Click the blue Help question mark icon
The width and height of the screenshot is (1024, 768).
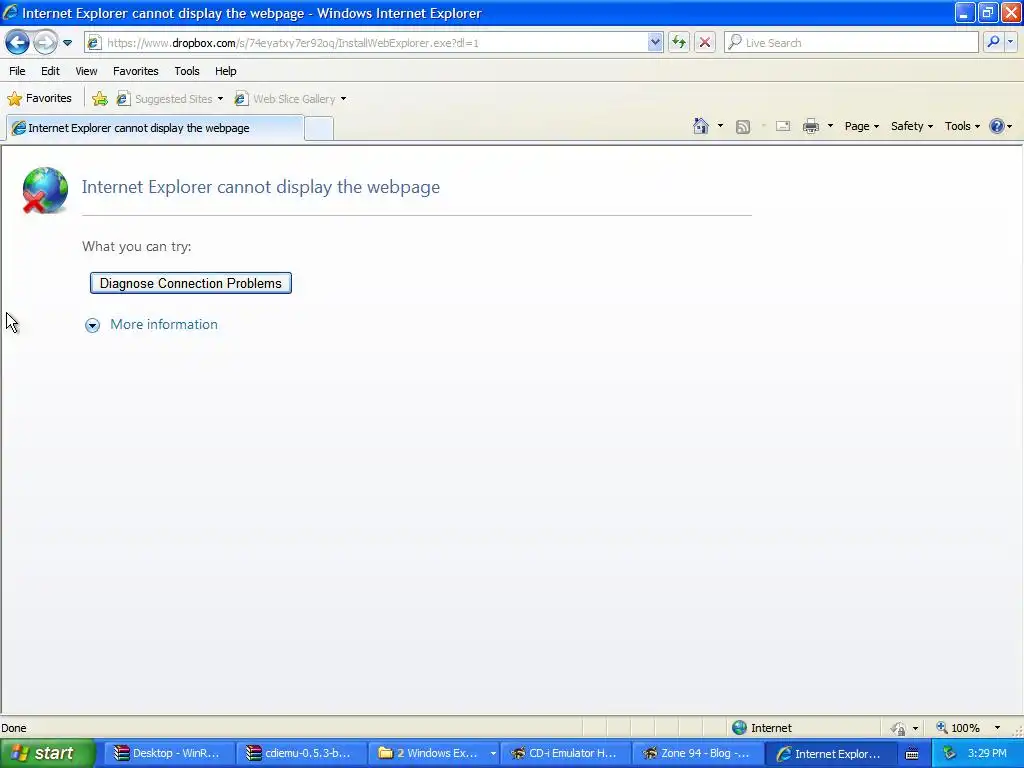[997, 127]
